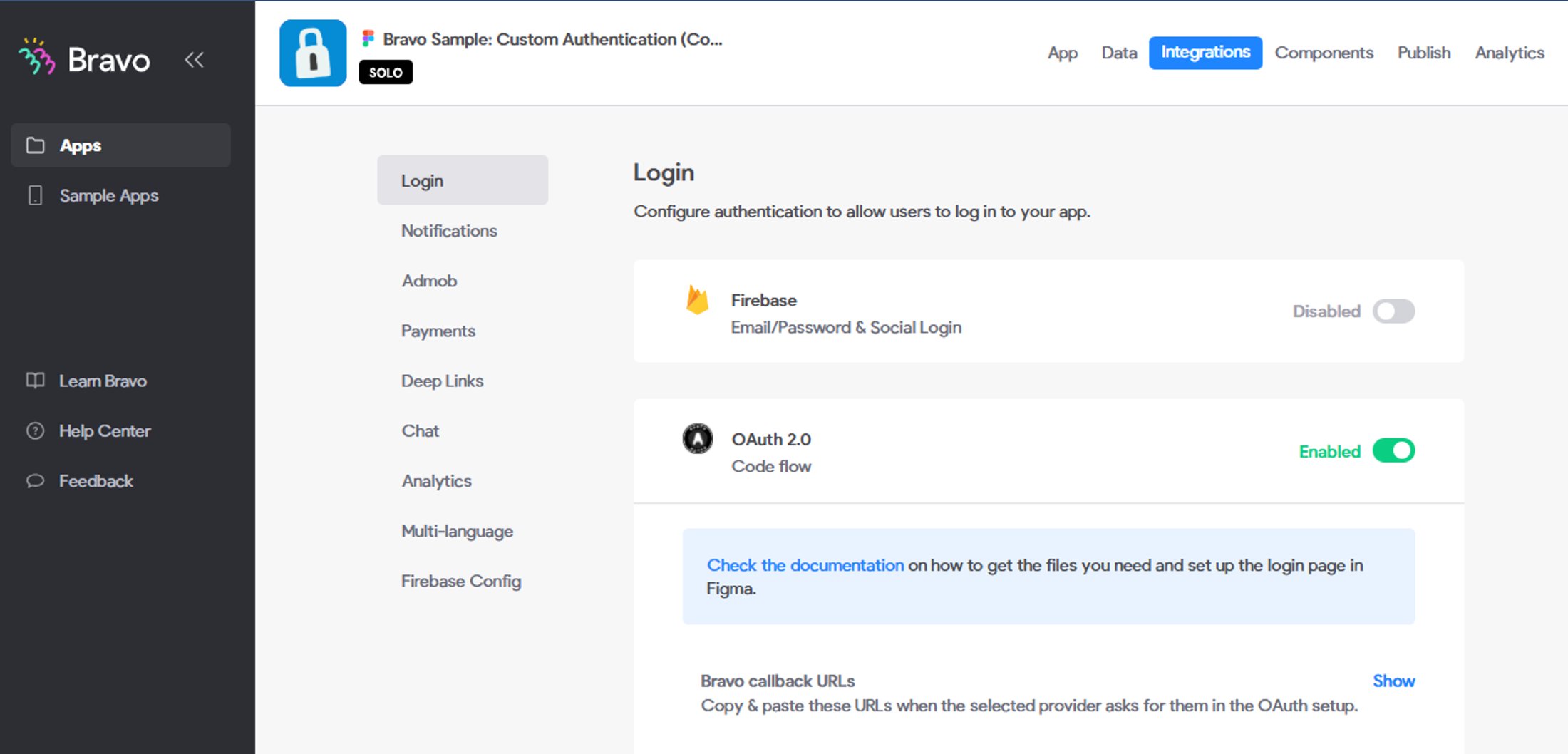Open Payments integration settings

(x=438, y=331)
